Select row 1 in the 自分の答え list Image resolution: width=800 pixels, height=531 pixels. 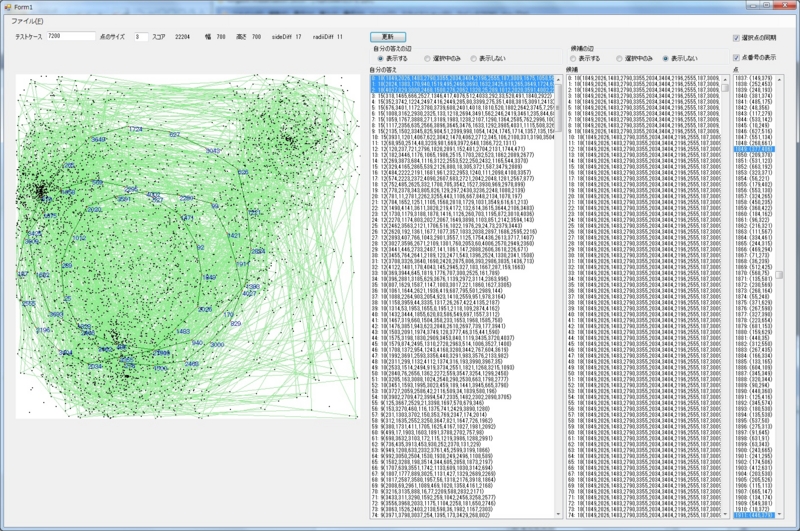click(462, 84)
